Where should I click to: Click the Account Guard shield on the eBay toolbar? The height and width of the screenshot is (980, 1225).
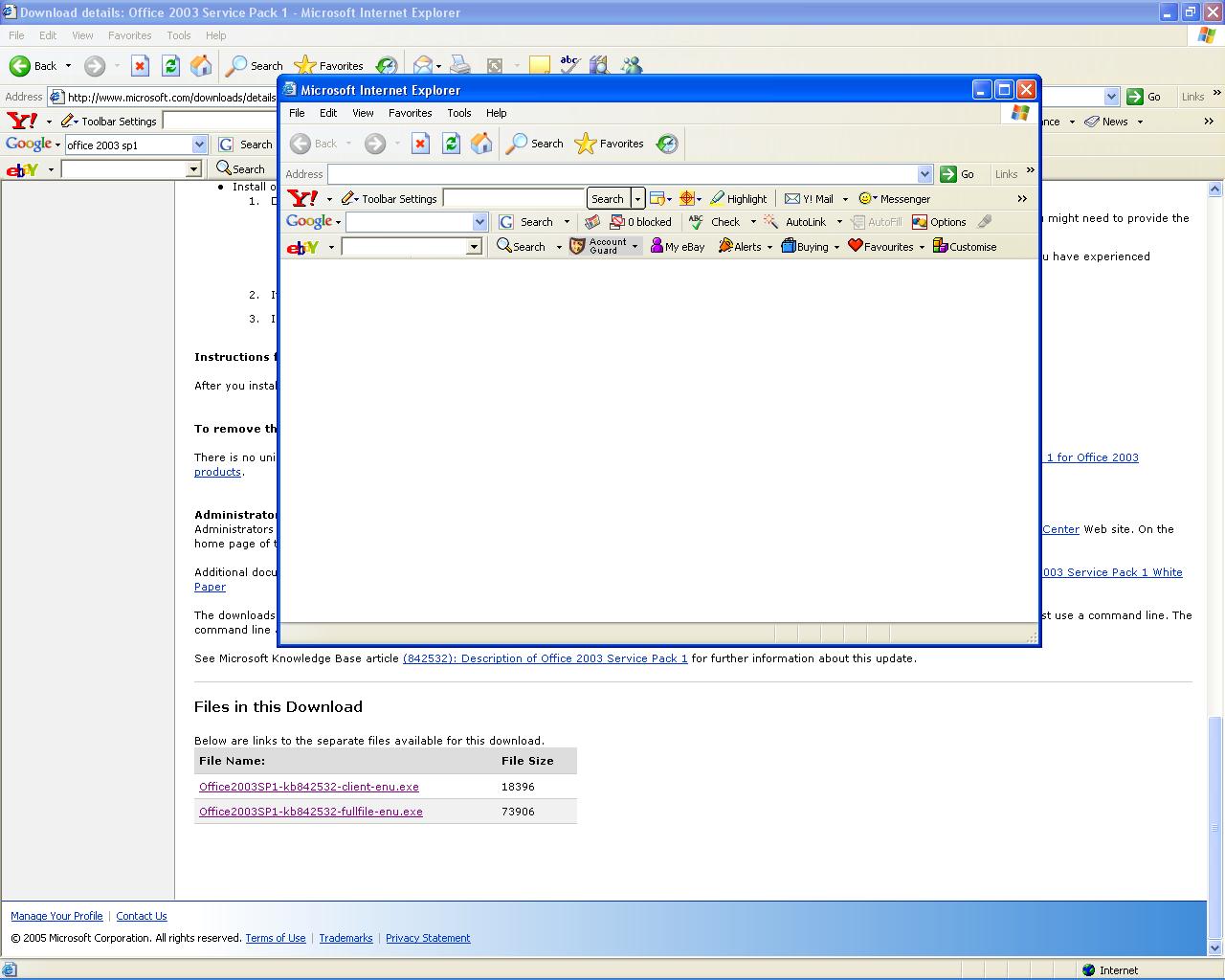point(577,247)
